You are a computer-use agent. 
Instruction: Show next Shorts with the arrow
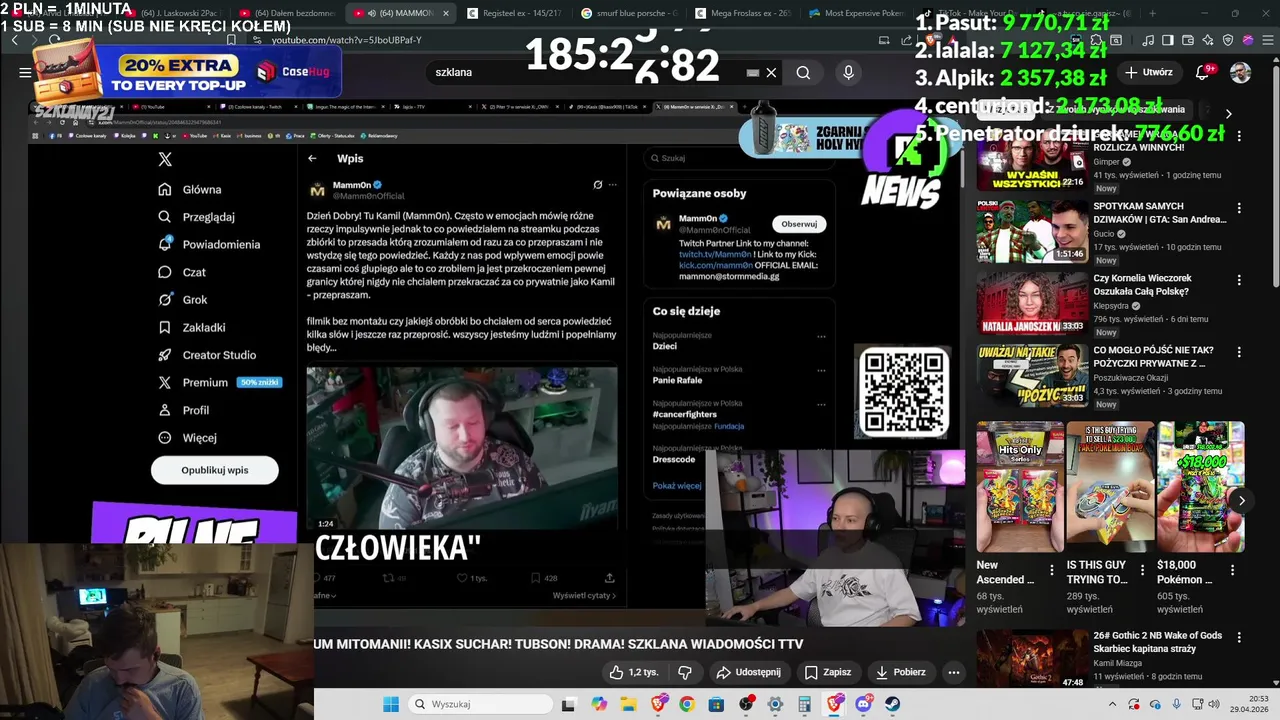1241,500
